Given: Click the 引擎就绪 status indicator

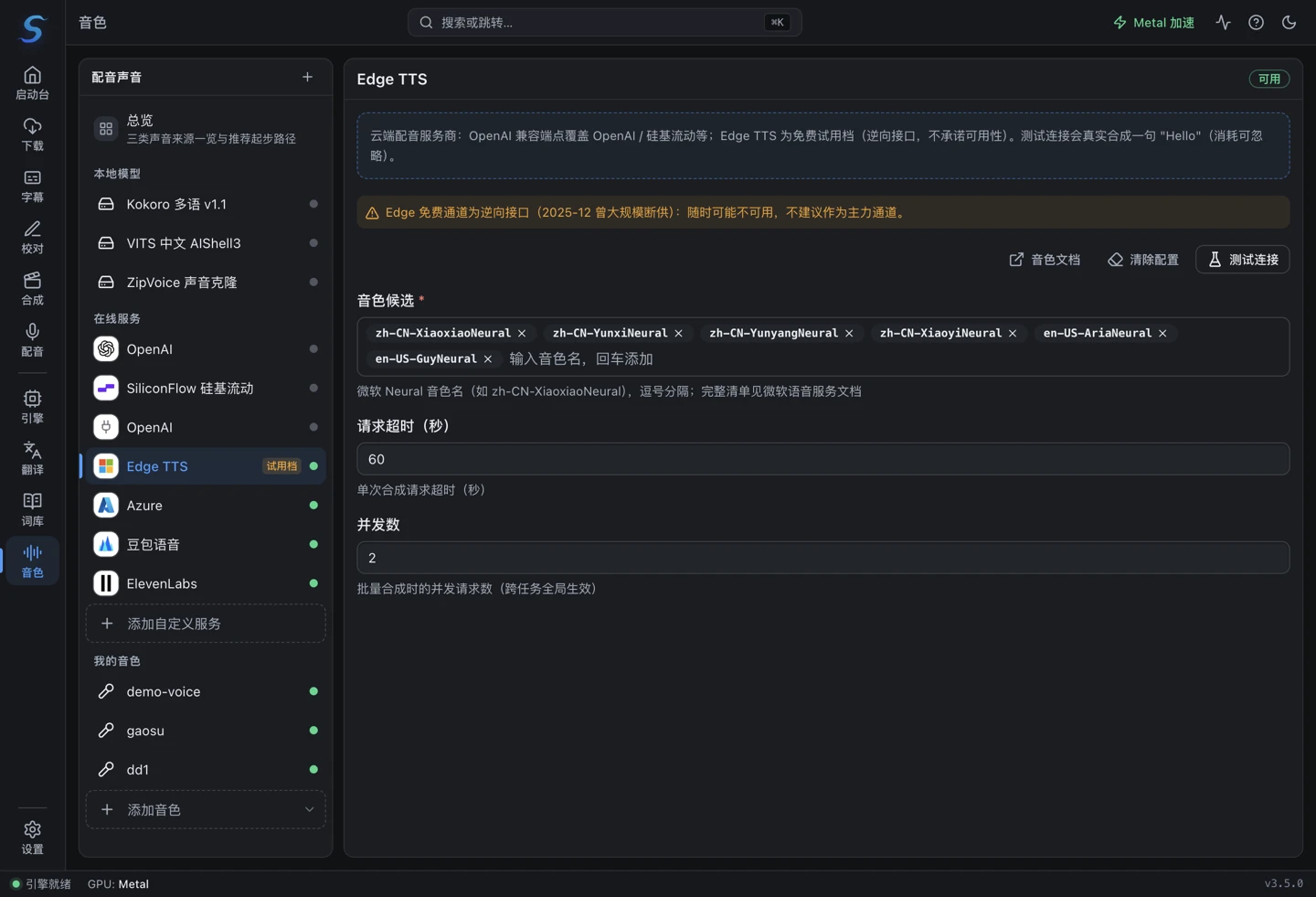Looking at the screenshot, I should (x=41, y=884).
